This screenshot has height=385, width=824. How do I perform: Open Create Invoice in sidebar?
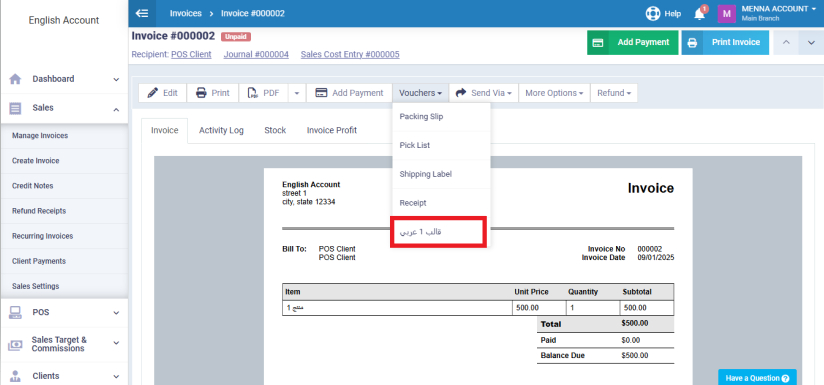point(64,161)
